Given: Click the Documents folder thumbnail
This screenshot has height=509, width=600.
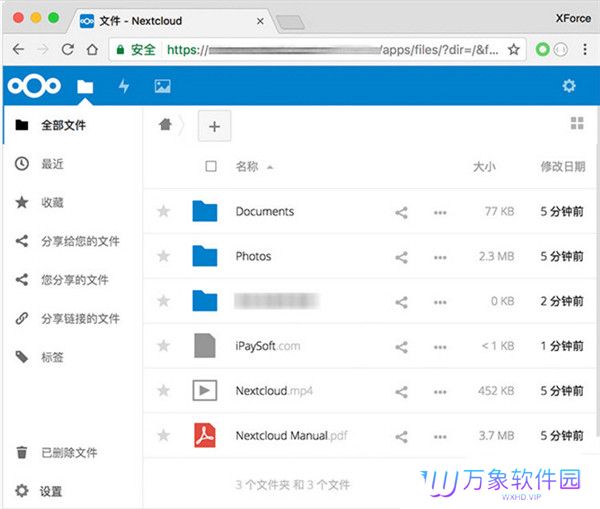Looking at the screenshot, I should click(x=205, y=211).
